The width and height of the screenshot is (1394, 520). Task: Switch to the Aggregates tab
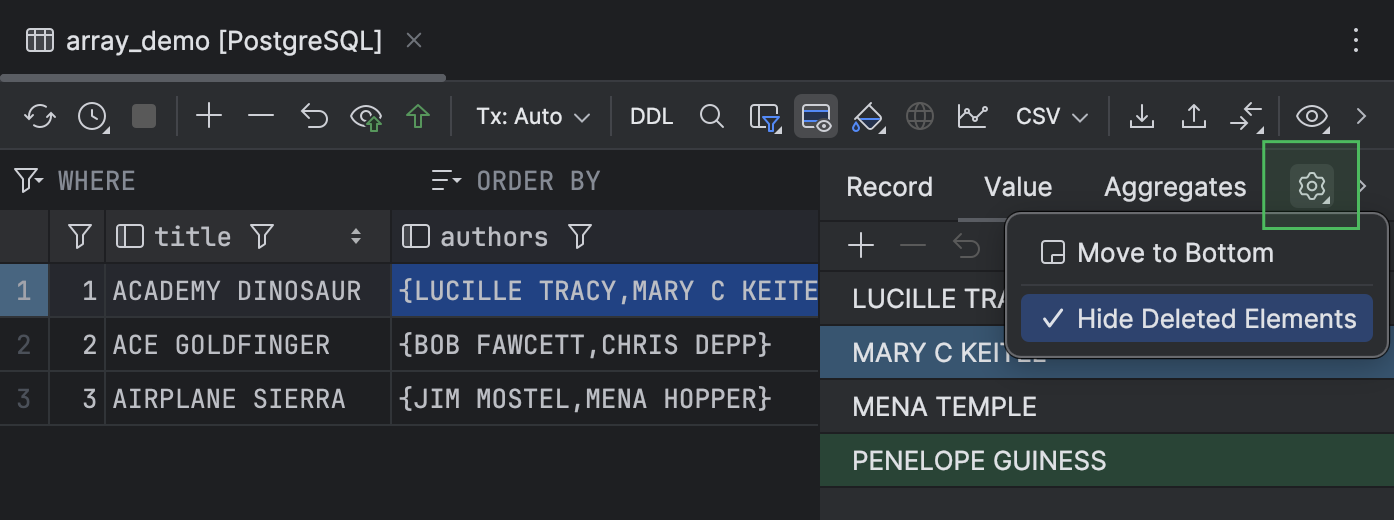click(1175, 187)
